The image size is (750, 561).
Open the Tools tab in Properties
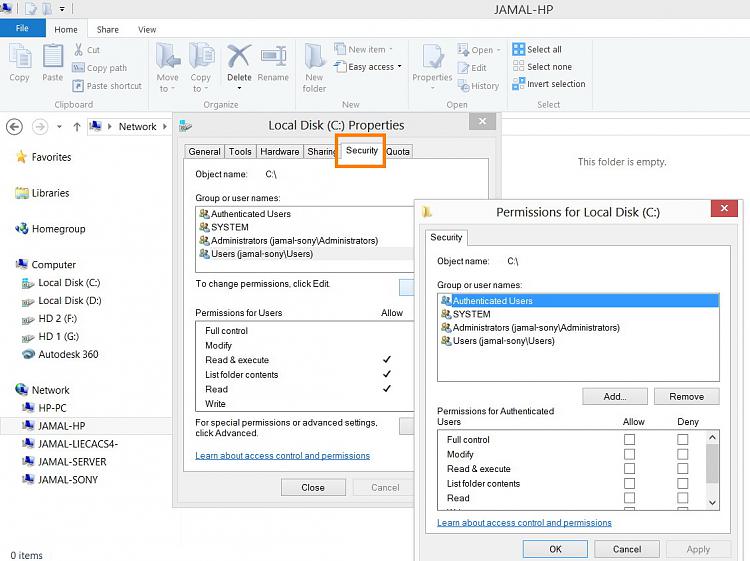click(240, 151)
